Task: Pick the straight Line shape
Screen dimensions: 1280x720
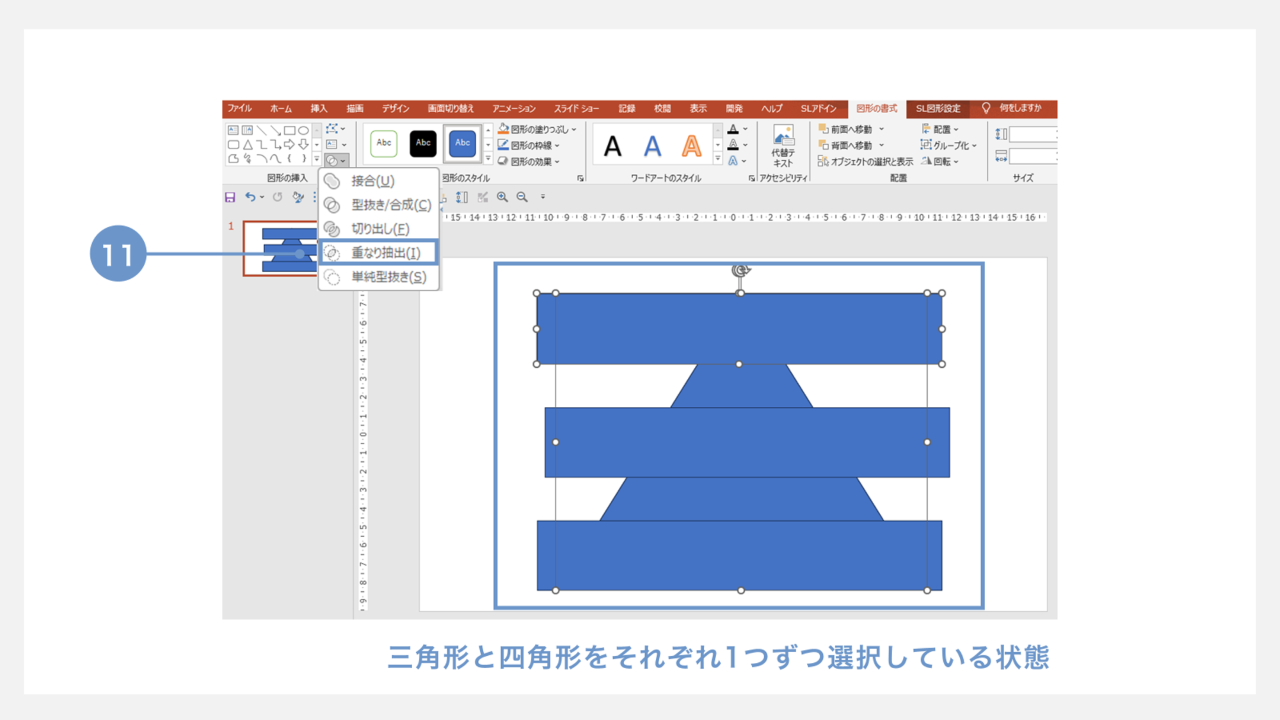Action: [x=261, y=130]
